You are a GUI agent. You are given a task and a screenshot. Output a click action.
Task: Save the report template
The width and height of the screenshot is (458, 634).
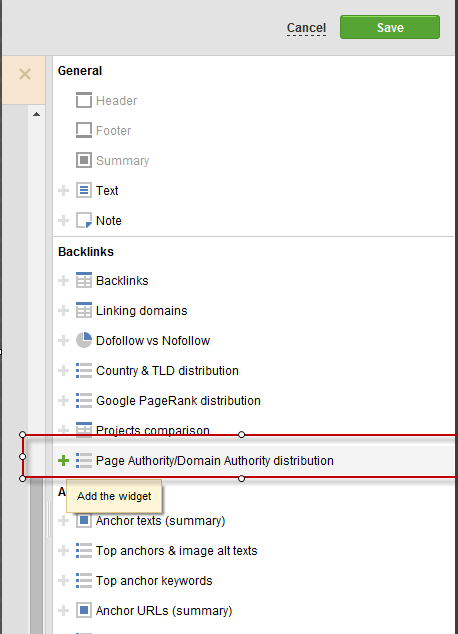tap(390, 27)
